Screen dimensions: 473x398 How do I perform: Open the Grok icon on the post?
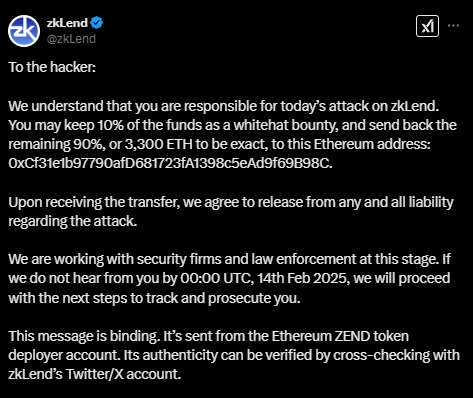(427, 26)
